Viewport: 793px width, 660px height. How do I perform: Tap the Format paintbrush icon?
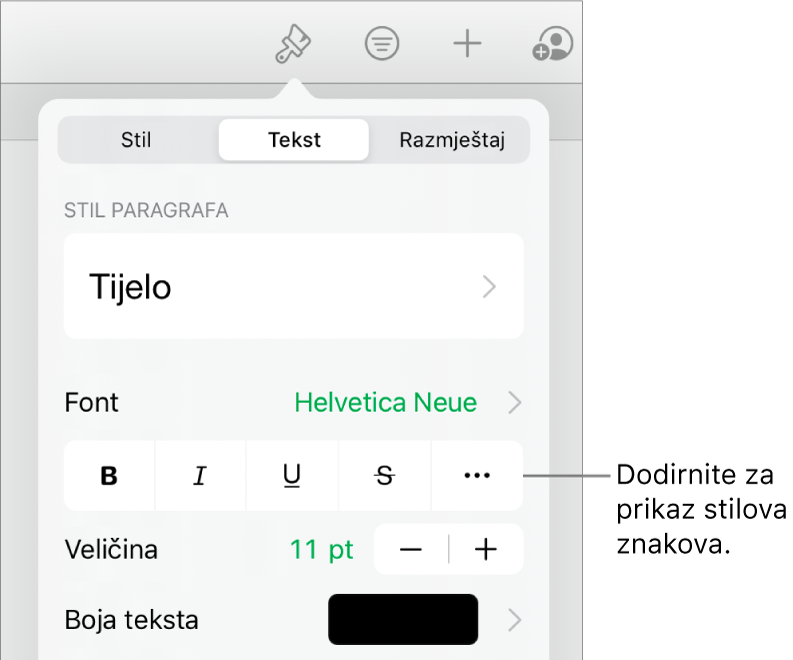point(294,44)
